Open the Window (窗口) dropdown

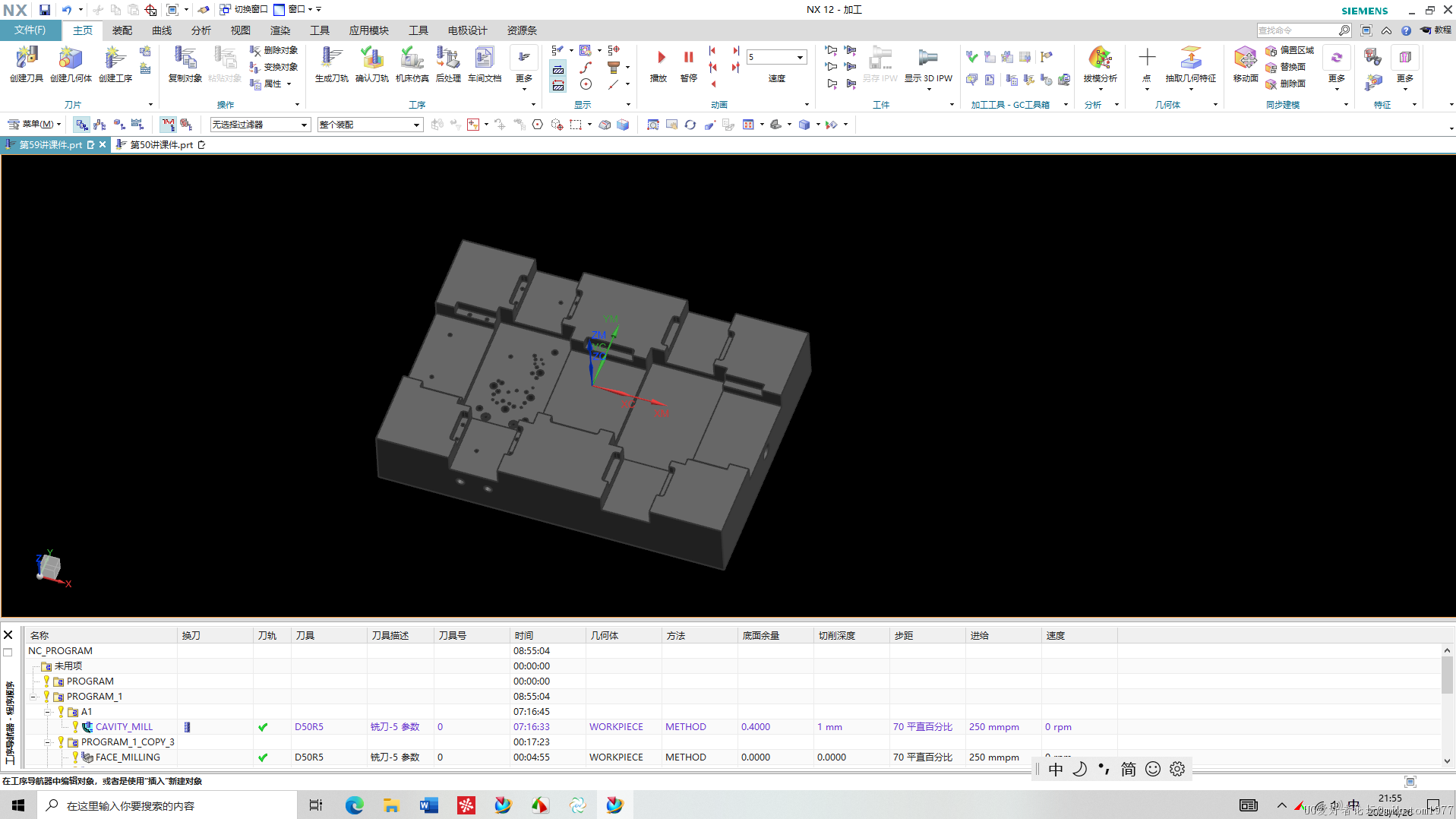pos(293,9)
